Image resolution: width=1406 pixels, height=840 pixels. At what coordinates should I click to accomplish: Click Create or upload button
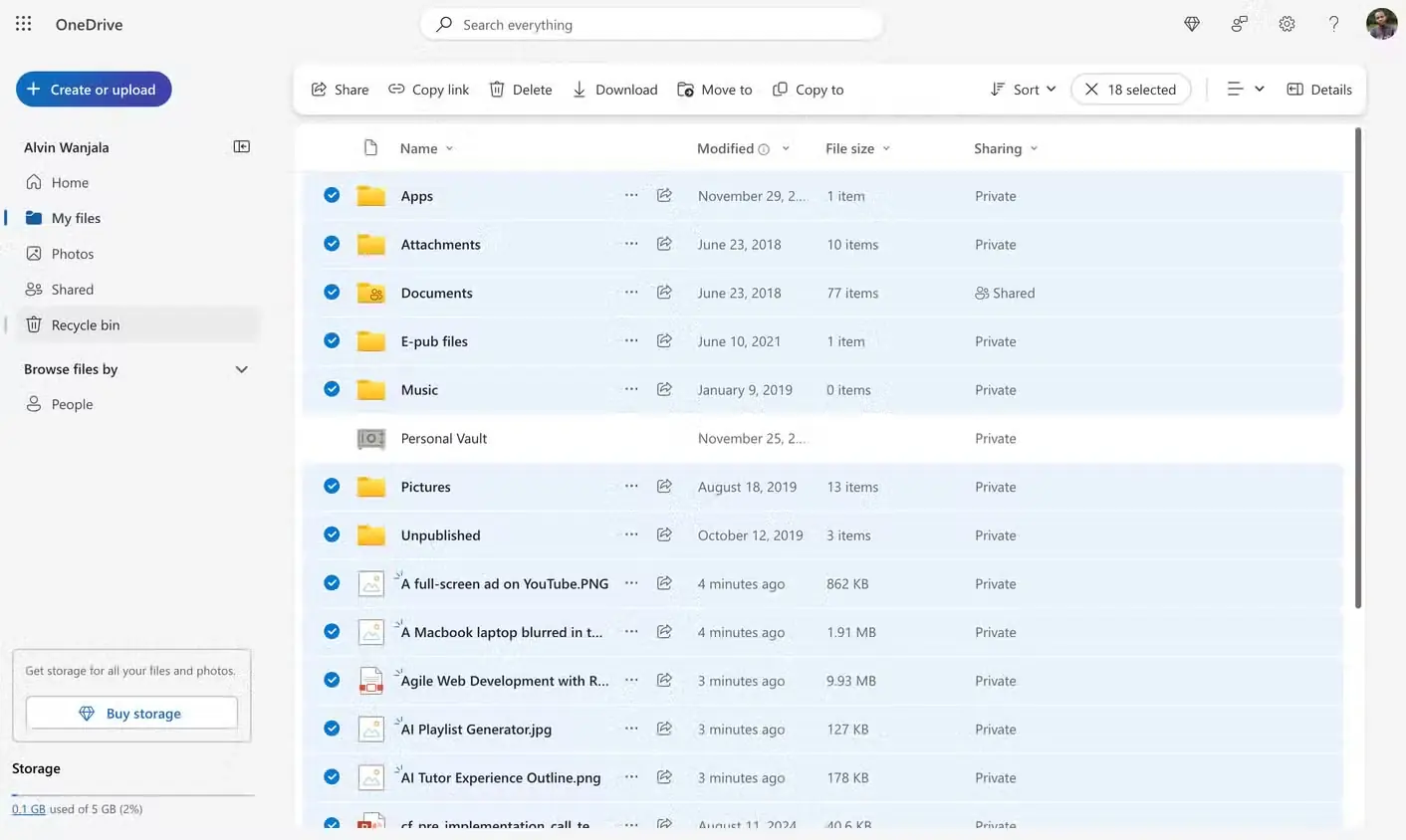point(94,89)
